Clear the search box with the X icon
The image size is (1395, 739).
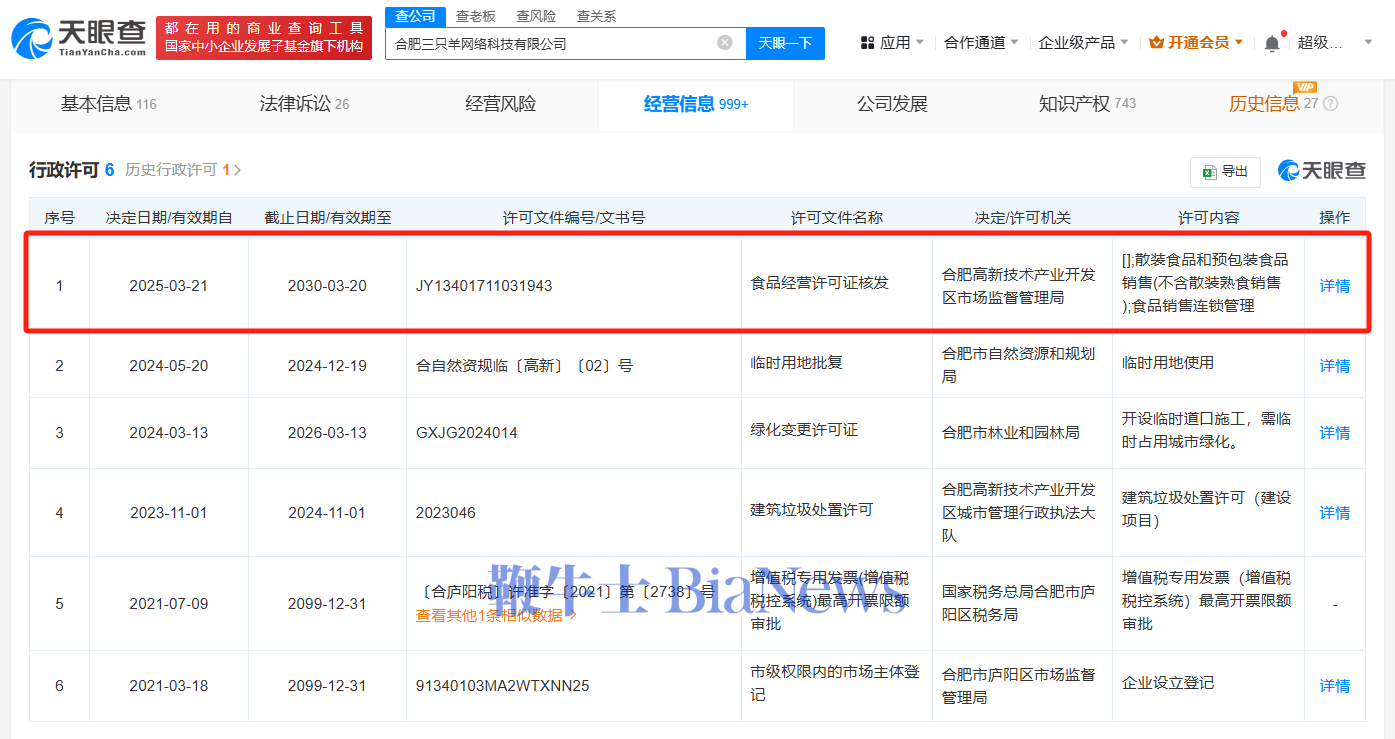[725, 43]
